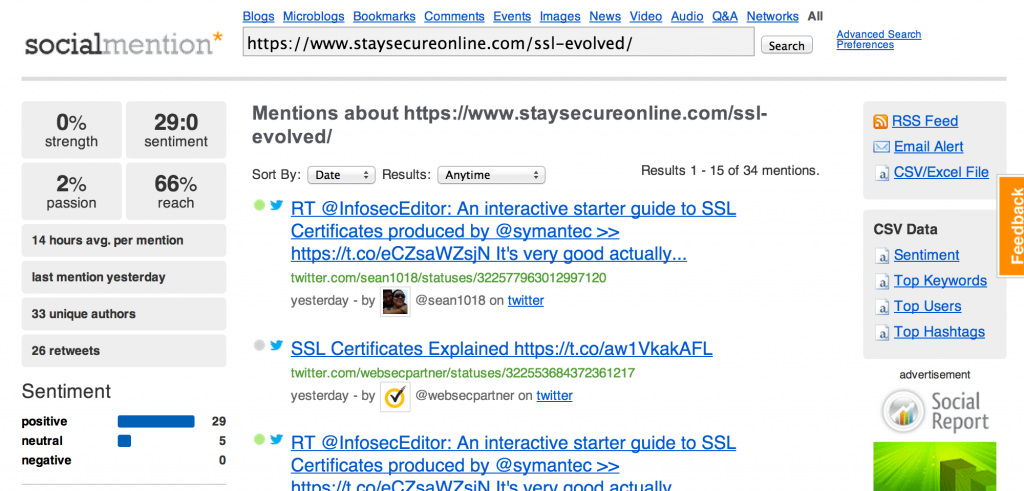Open the Top Hashtags CSV link
Screen dimensions: 1024x491
(939, 332)
